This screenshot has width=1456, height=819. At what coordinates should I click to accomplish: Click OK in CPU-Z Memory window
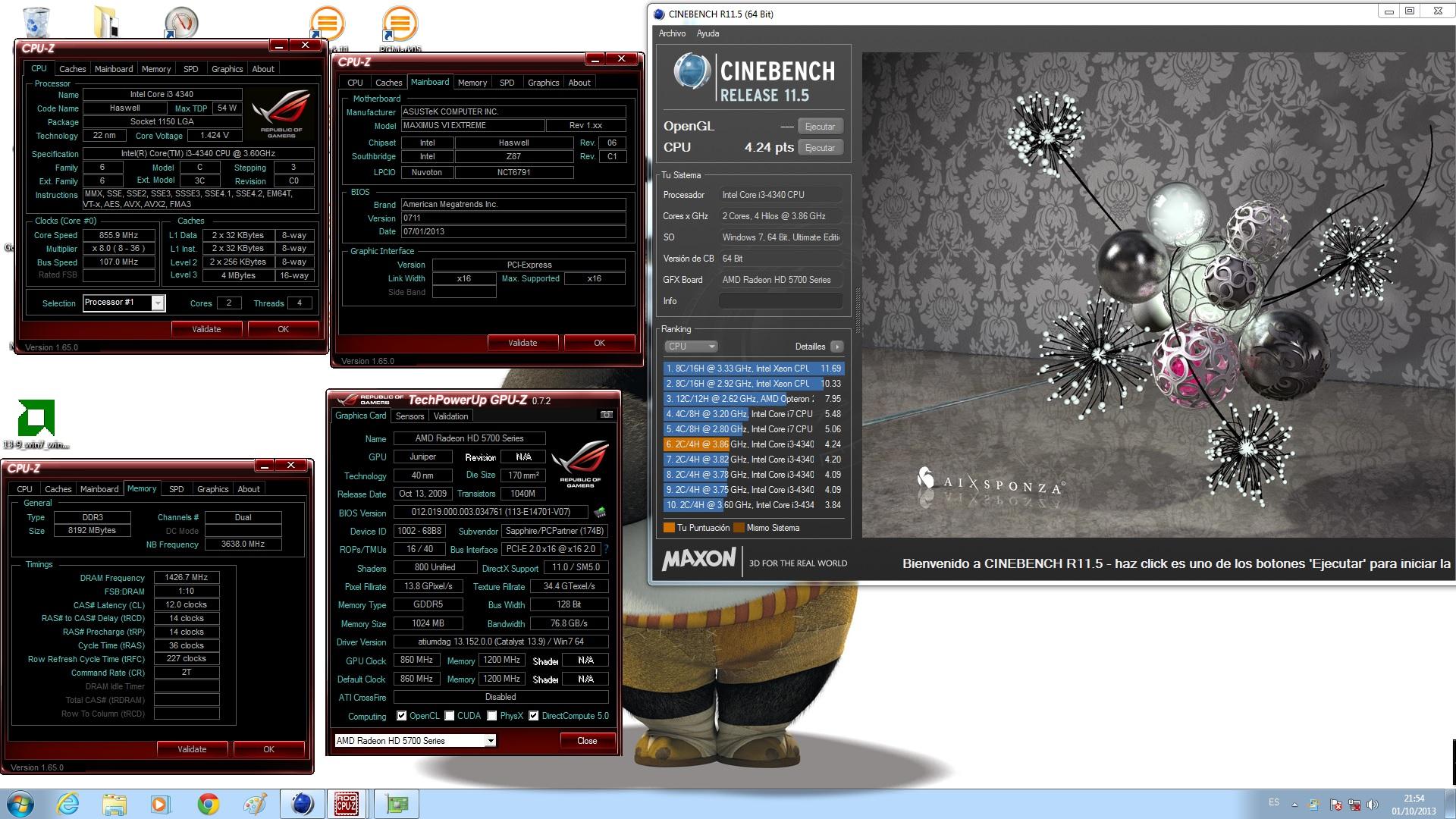pos(268,749)
